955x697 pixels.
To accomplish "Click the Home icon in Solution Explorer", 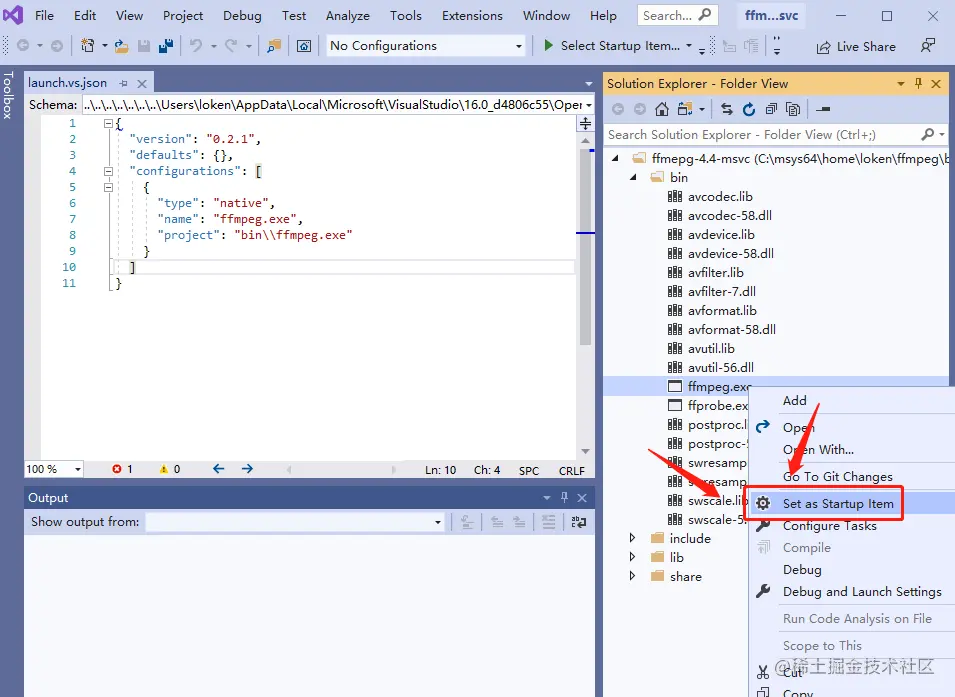I will (x=662, y=108).
